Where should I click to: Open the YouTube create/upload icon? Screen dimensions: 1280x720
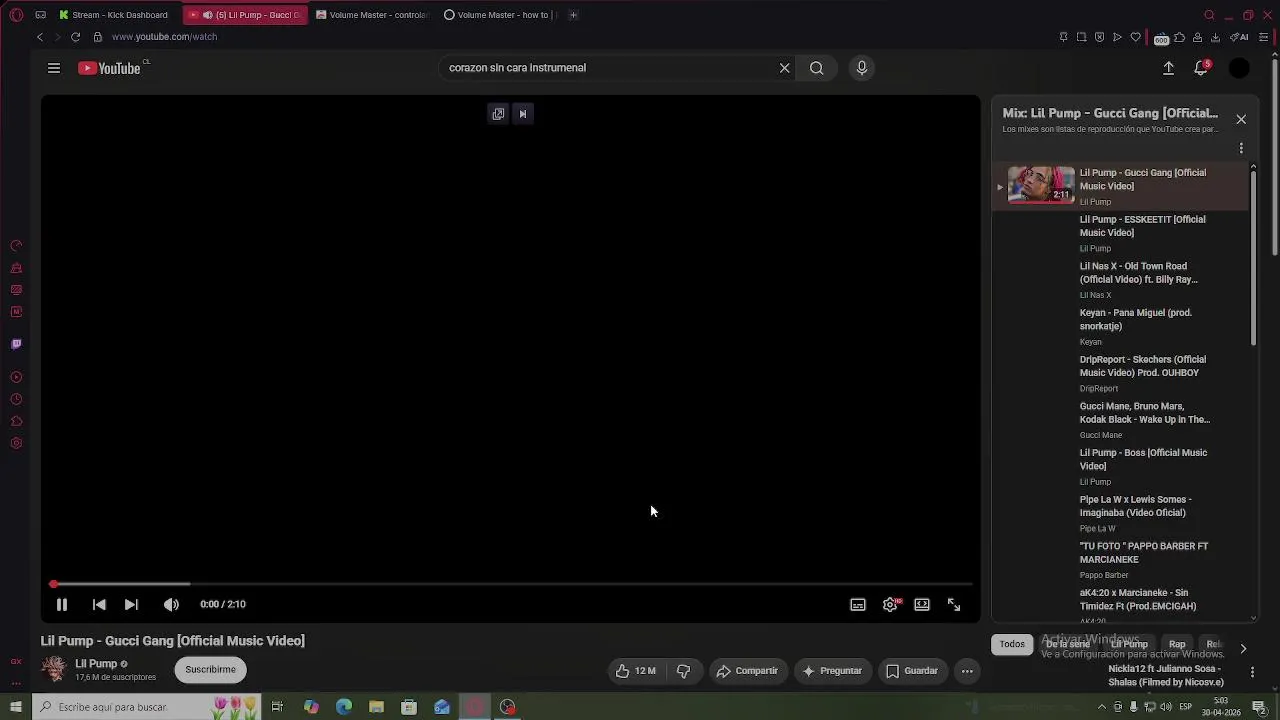pos(1168,68)
